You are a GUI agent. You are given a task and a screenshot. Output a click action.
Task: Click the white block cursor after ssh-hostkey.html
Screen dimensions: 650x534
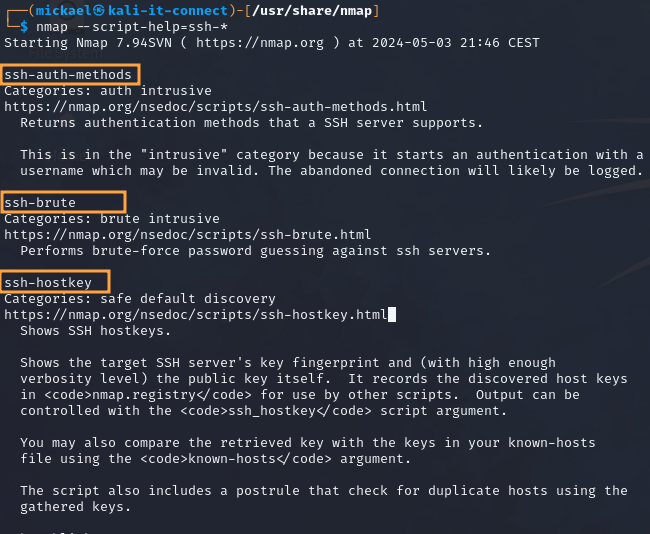click(393, 315)
